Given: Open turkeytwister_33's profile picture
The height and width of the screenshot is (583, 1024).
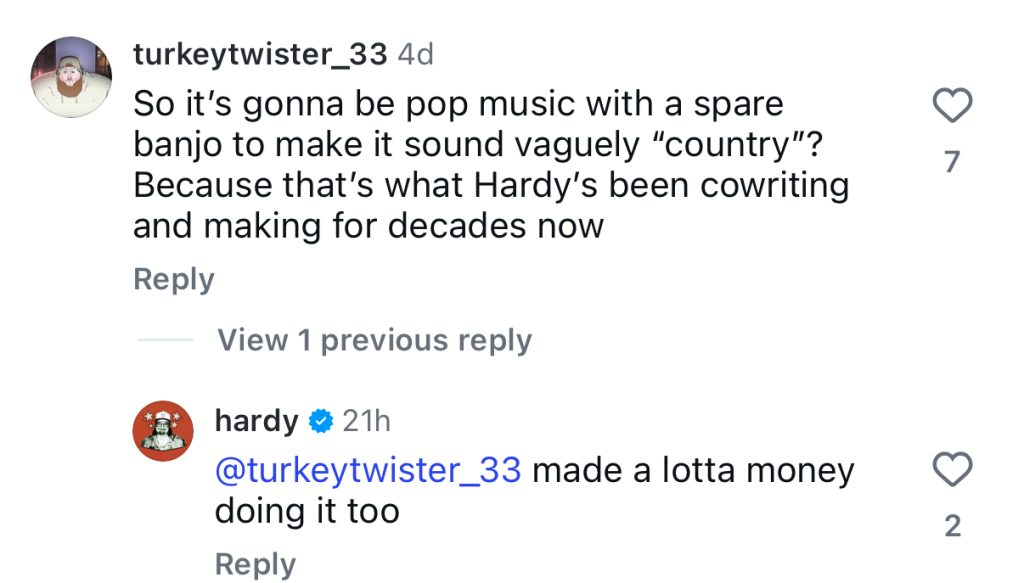Looking at the screenshot, I should (70, 78).
